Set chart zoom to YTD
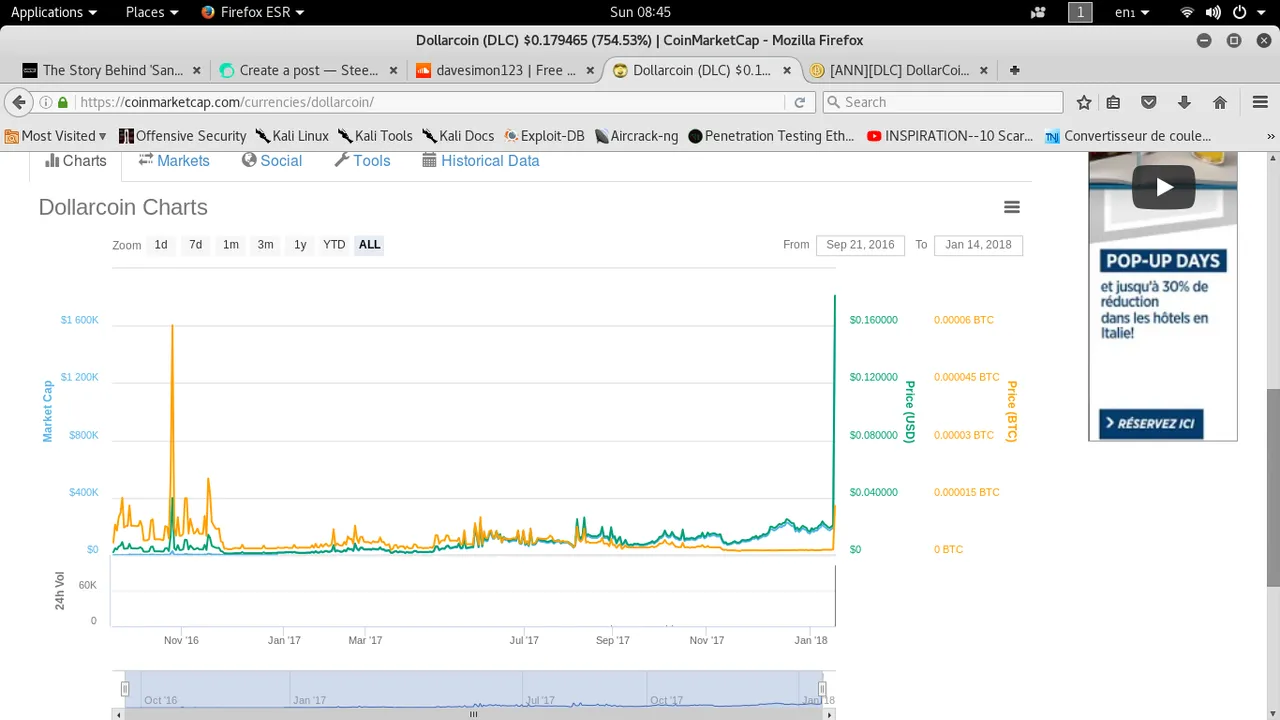1280x720 pixels. point(334,245)
